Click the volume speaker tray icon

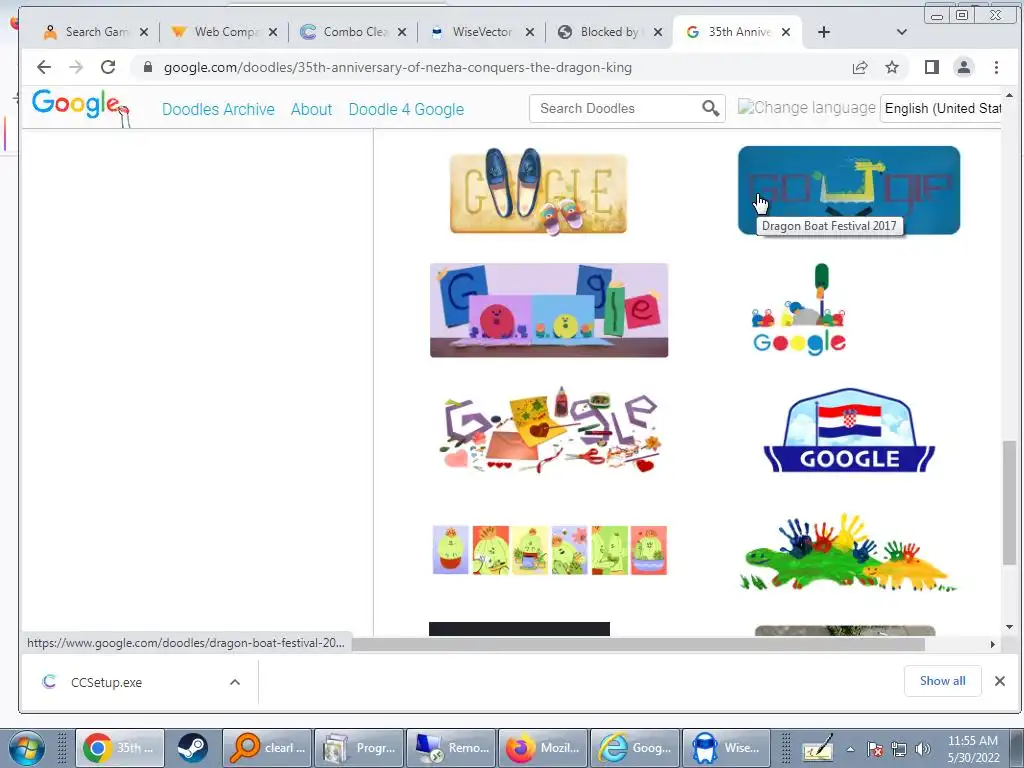pyautogui.click(x=923, y=750)
